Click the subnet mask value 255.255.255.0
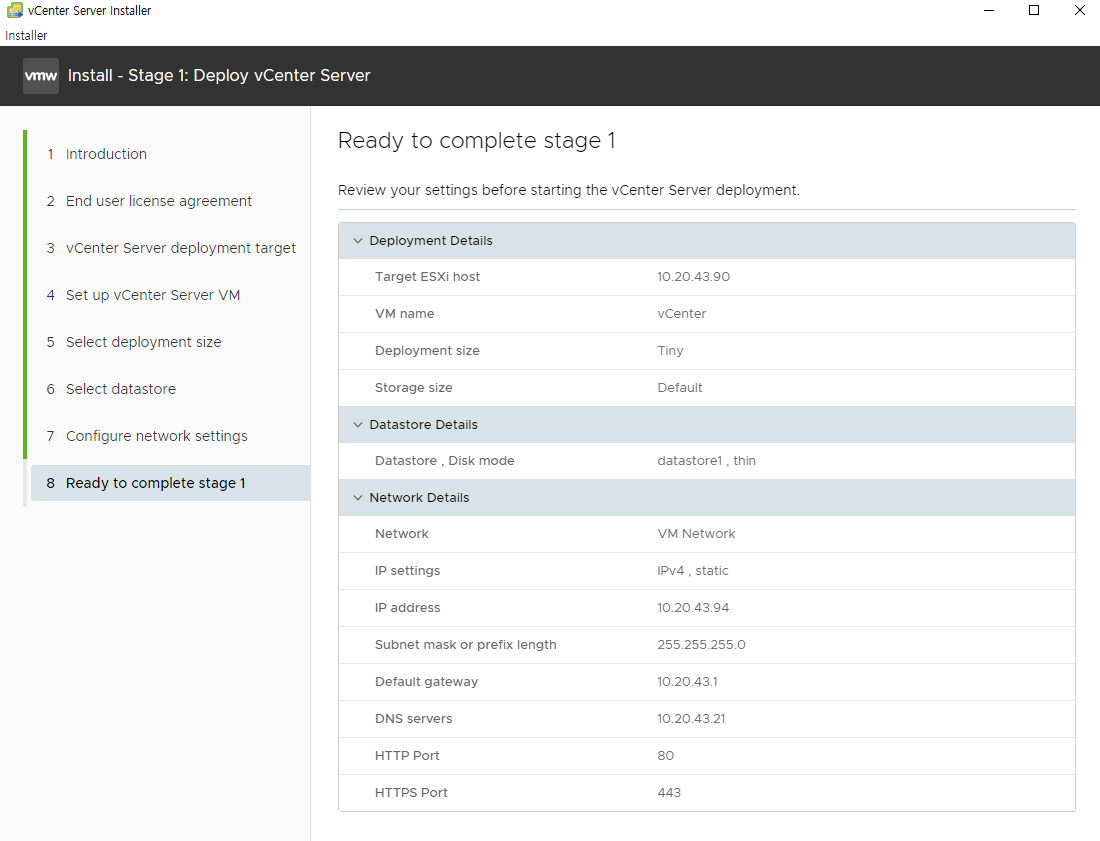 (701, 645)
